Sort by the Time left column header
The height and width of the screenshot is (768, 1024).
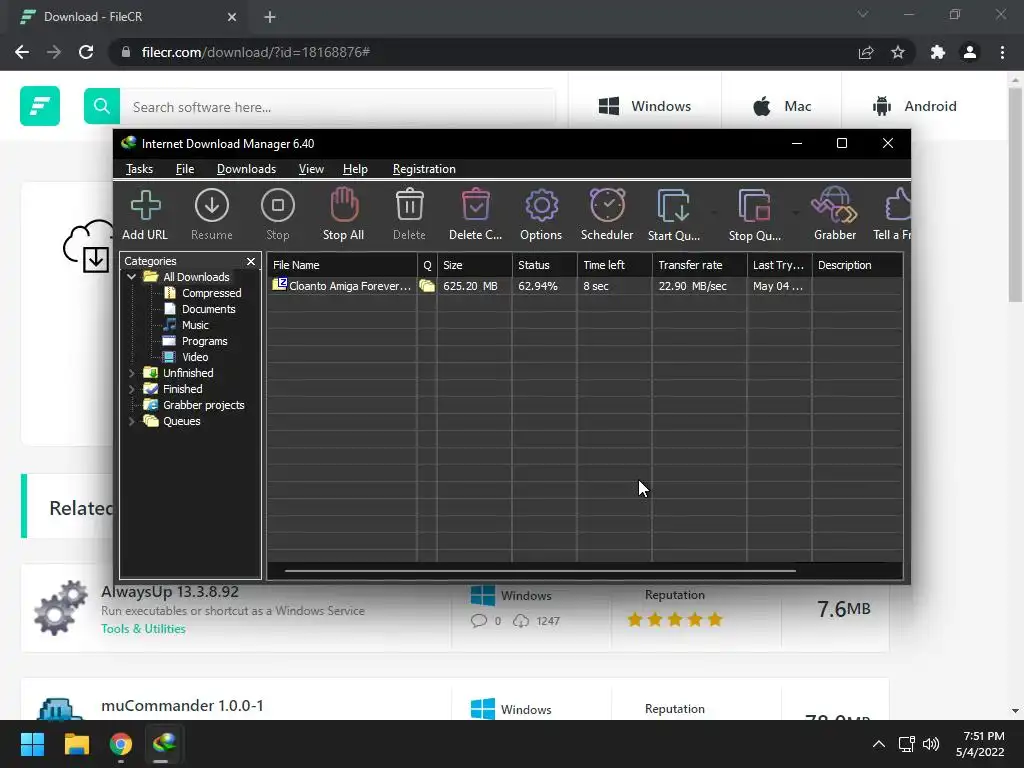click(615, 265)
